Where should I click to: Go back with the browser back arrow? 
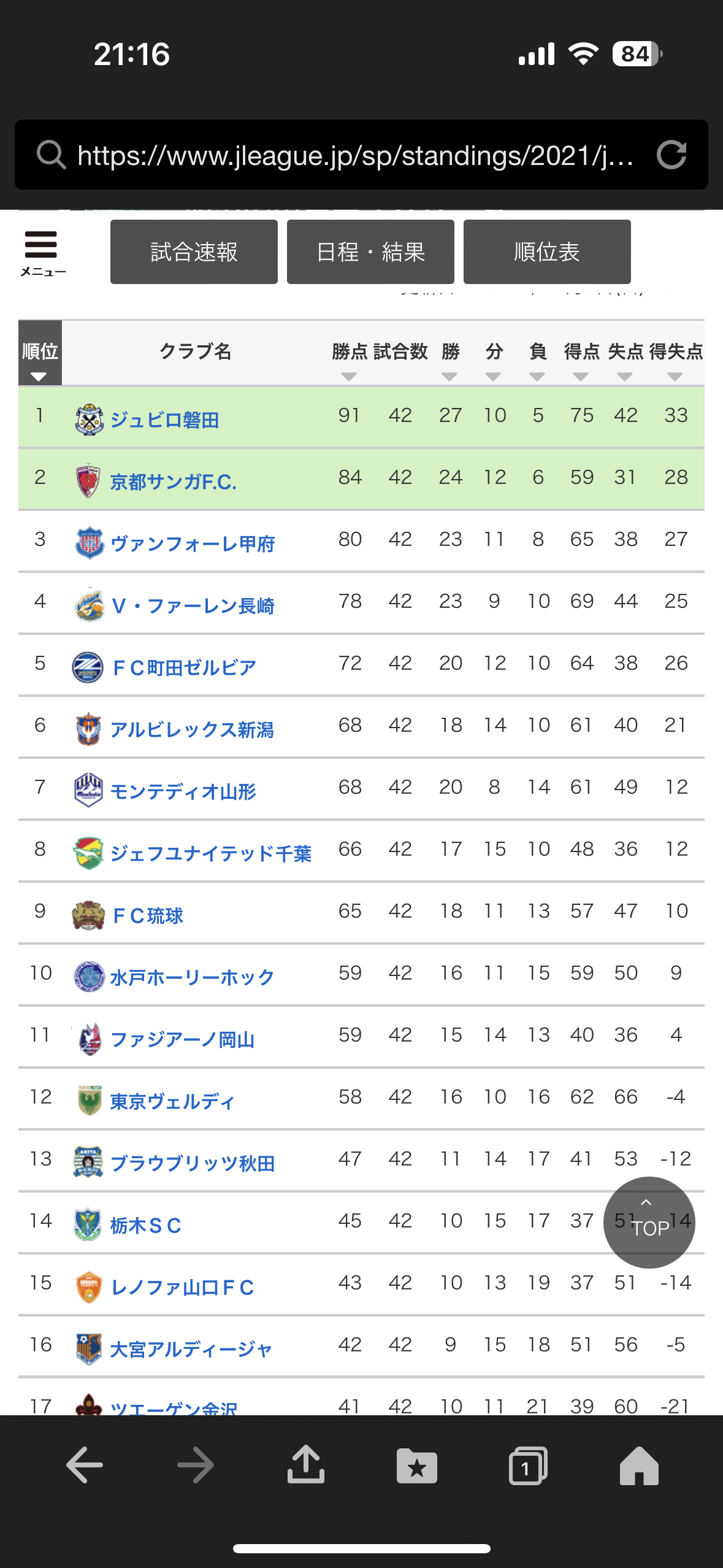click(x=84, y=1464)
